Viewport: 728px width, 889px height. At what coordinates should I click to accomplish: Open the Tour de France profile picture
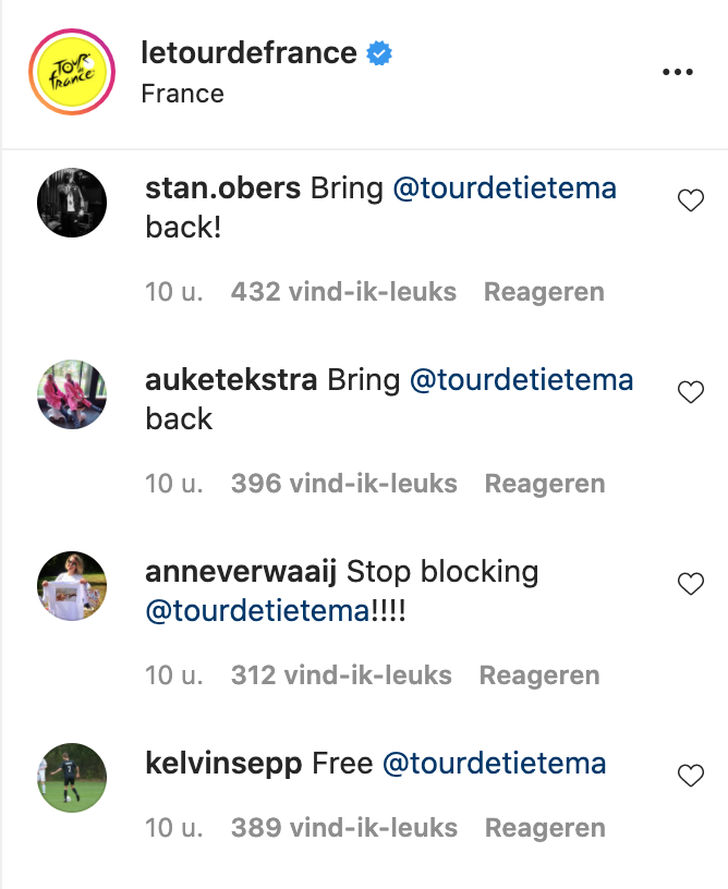[x=72, y=73]
